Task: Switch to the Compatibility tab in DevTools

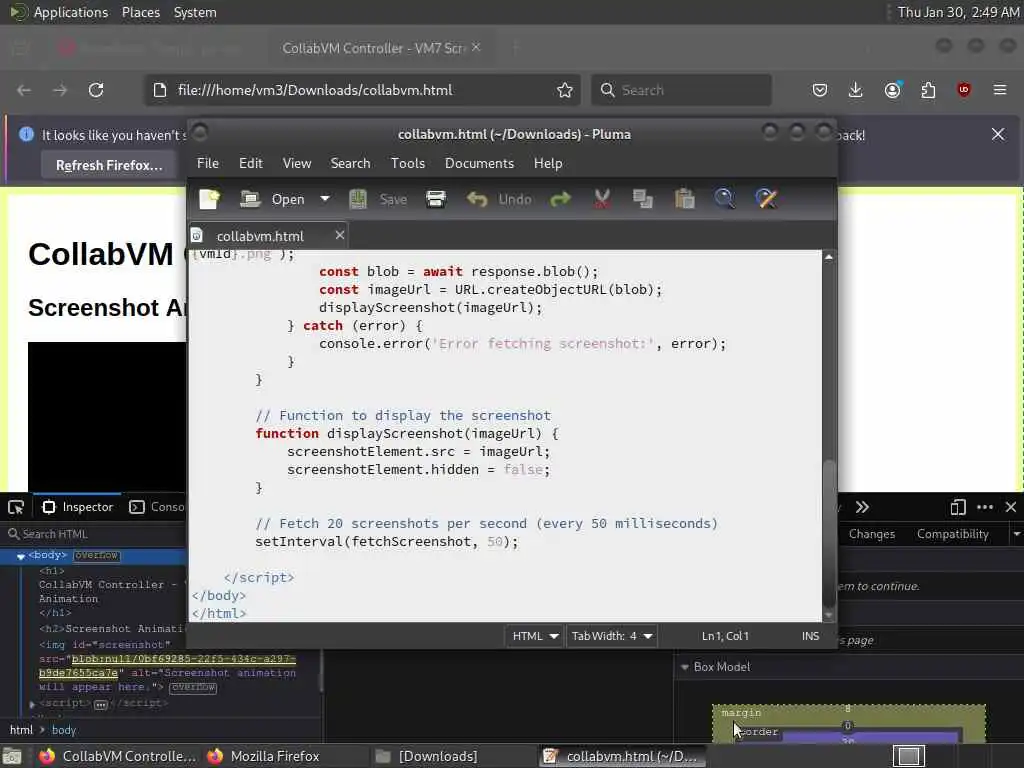Action: coord(952,534)
